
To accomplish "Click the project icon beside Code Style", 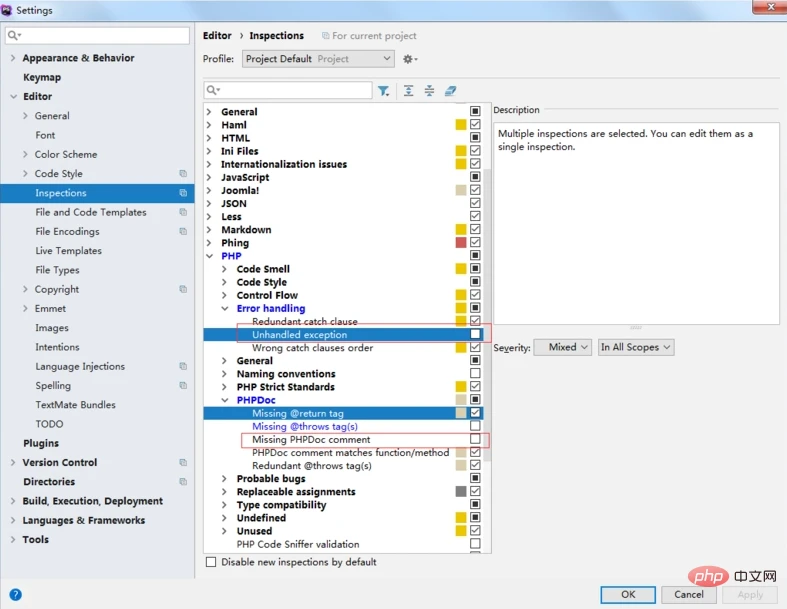I will pos(183,174).
